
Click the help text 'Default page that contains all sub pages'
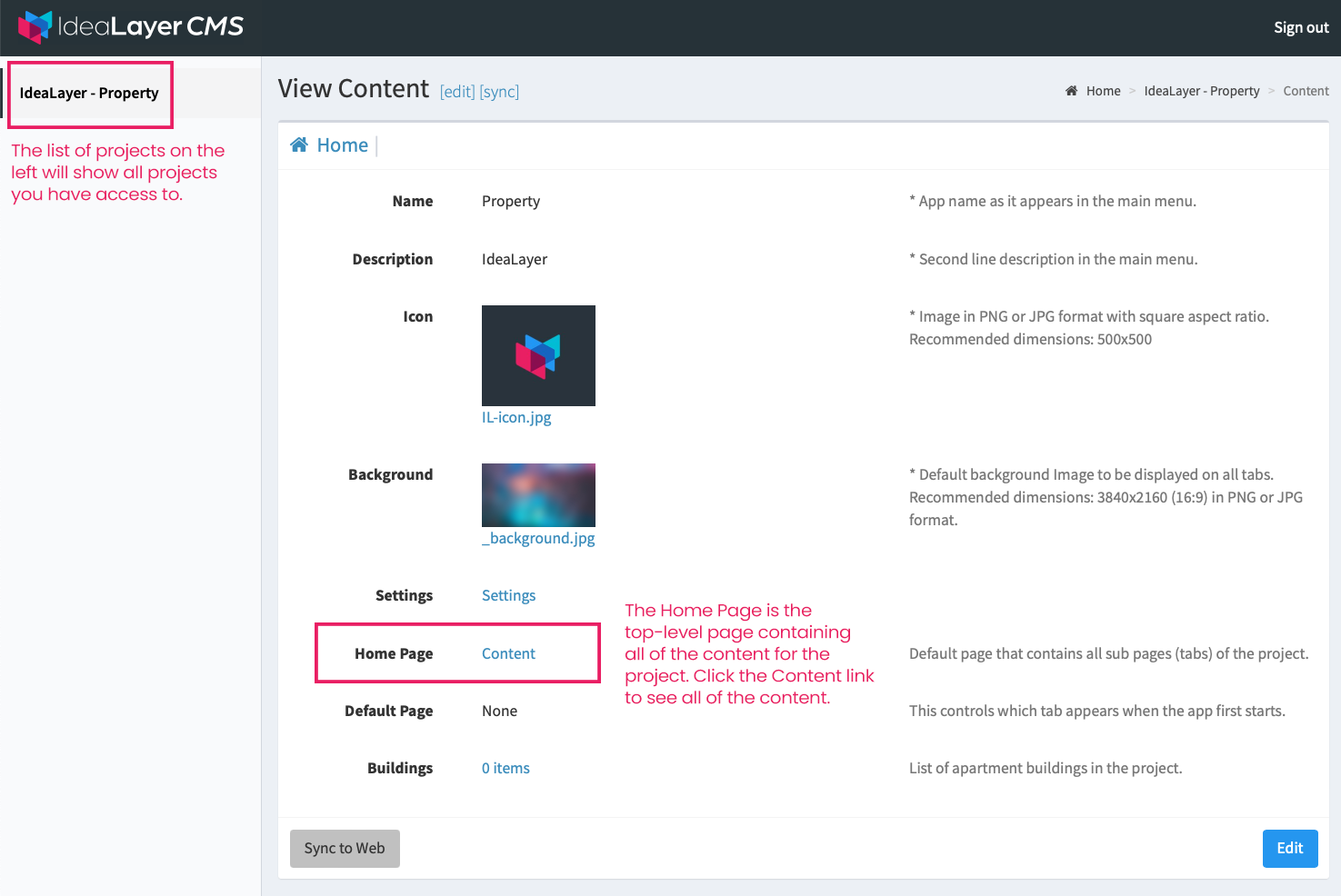(1109, 653)
